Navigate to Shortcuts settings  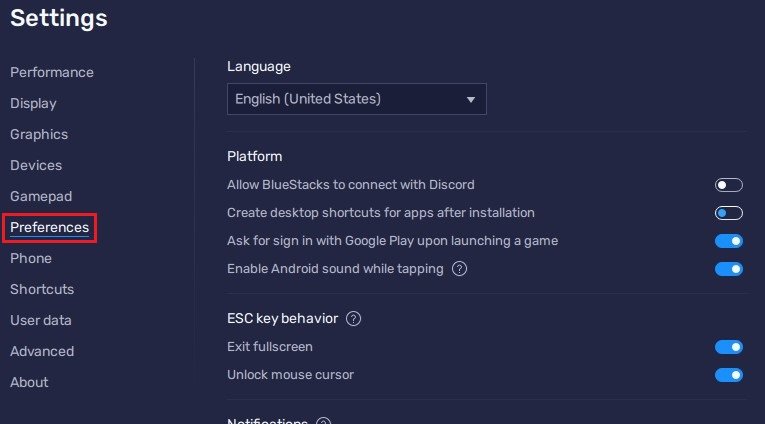coord(42,289)
